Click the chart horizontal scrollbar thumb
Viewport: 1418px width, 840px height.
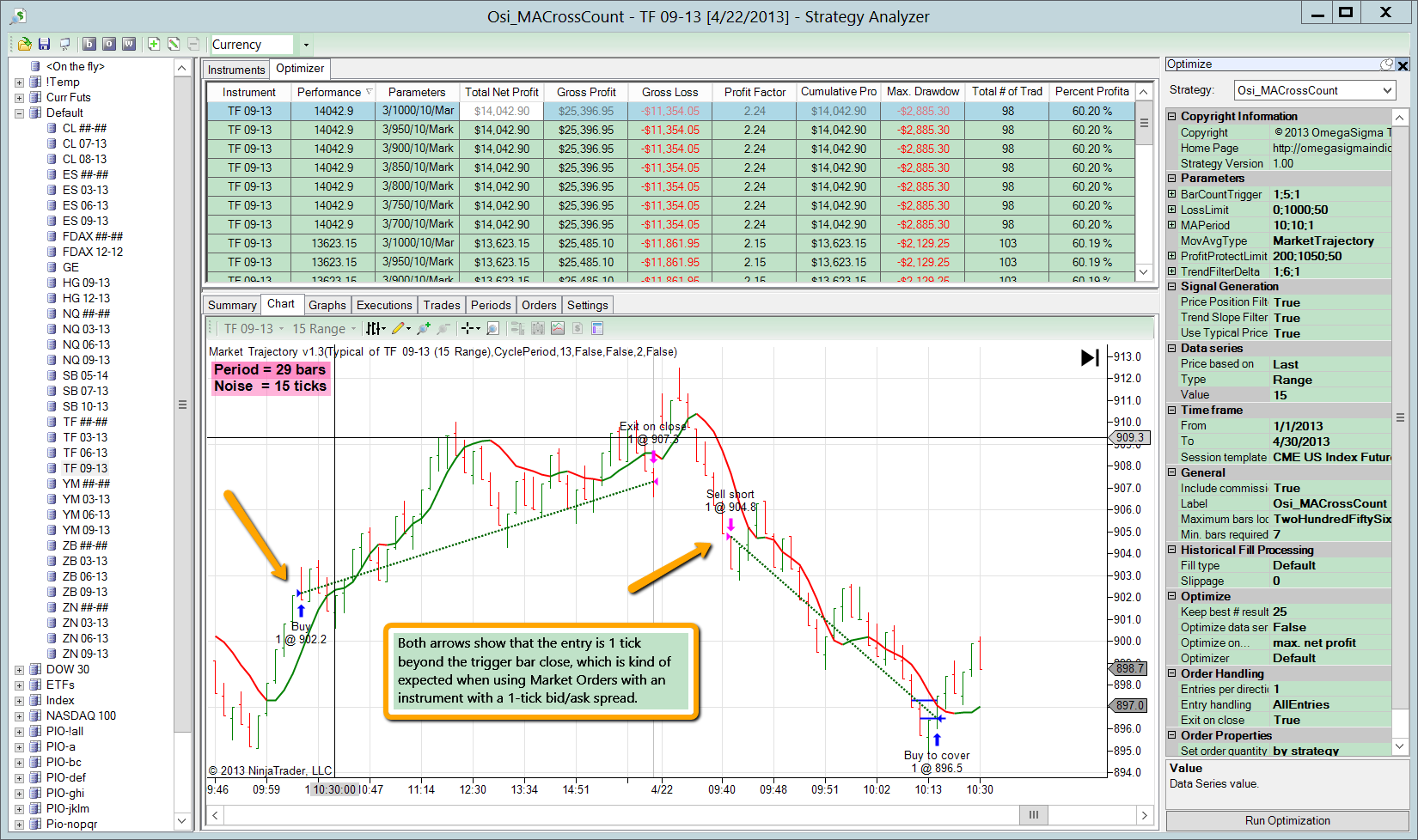[x=1034, y=814]
